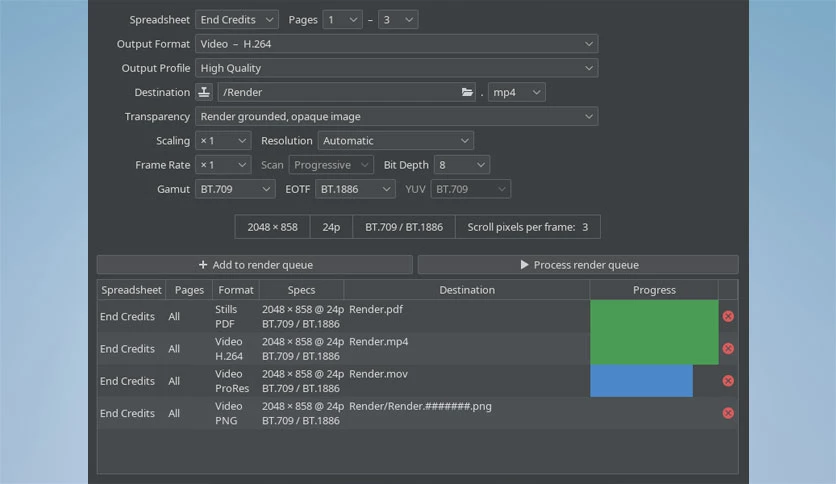
Task: Open the Transparency dropdown
Action: (x=396, y=116)
